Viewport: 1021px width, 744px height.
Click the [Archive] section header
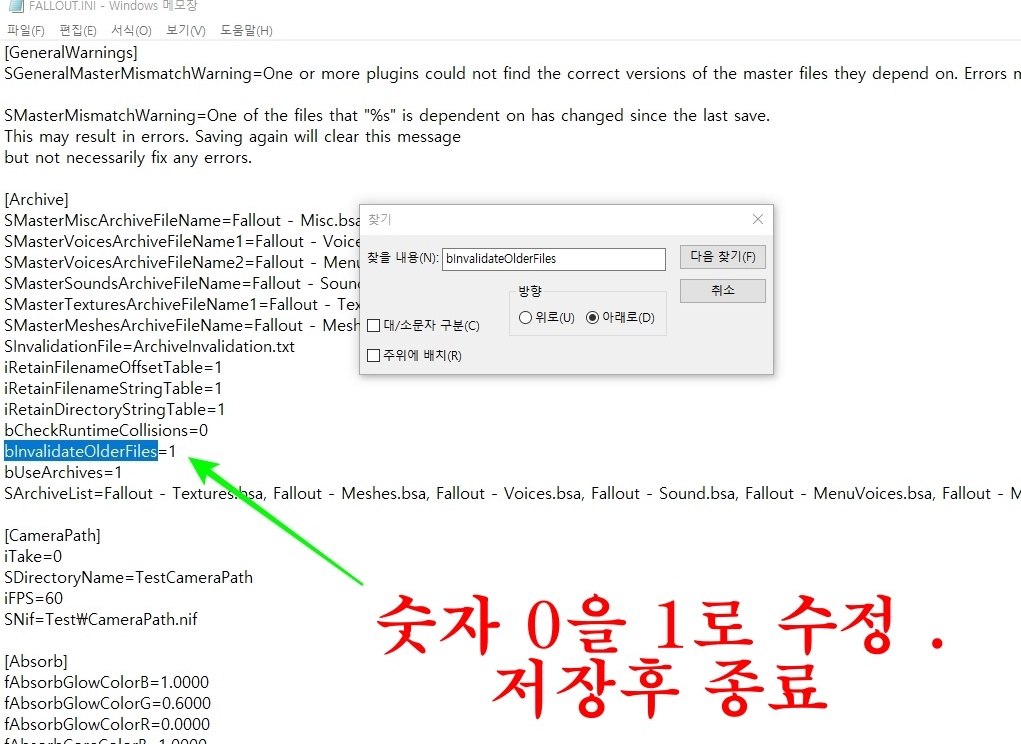[36, 200]
